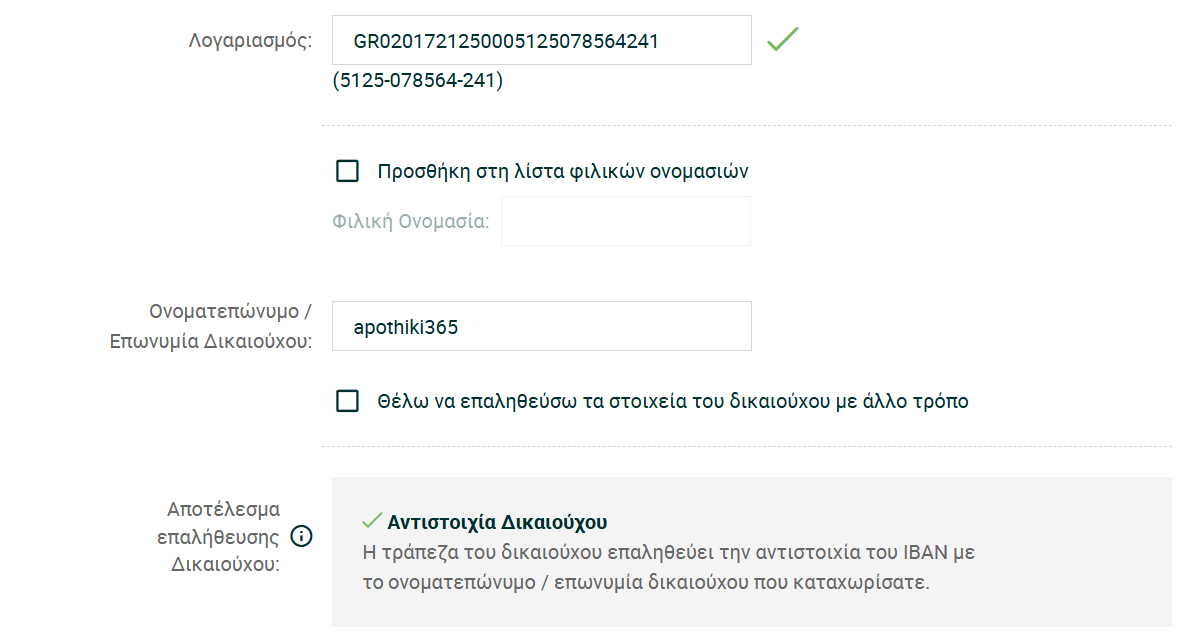Click the green checkmark beside the IBAN field
Viewport: 1177px width, 632px height.
pyautogui.click(x=782, y=40)
